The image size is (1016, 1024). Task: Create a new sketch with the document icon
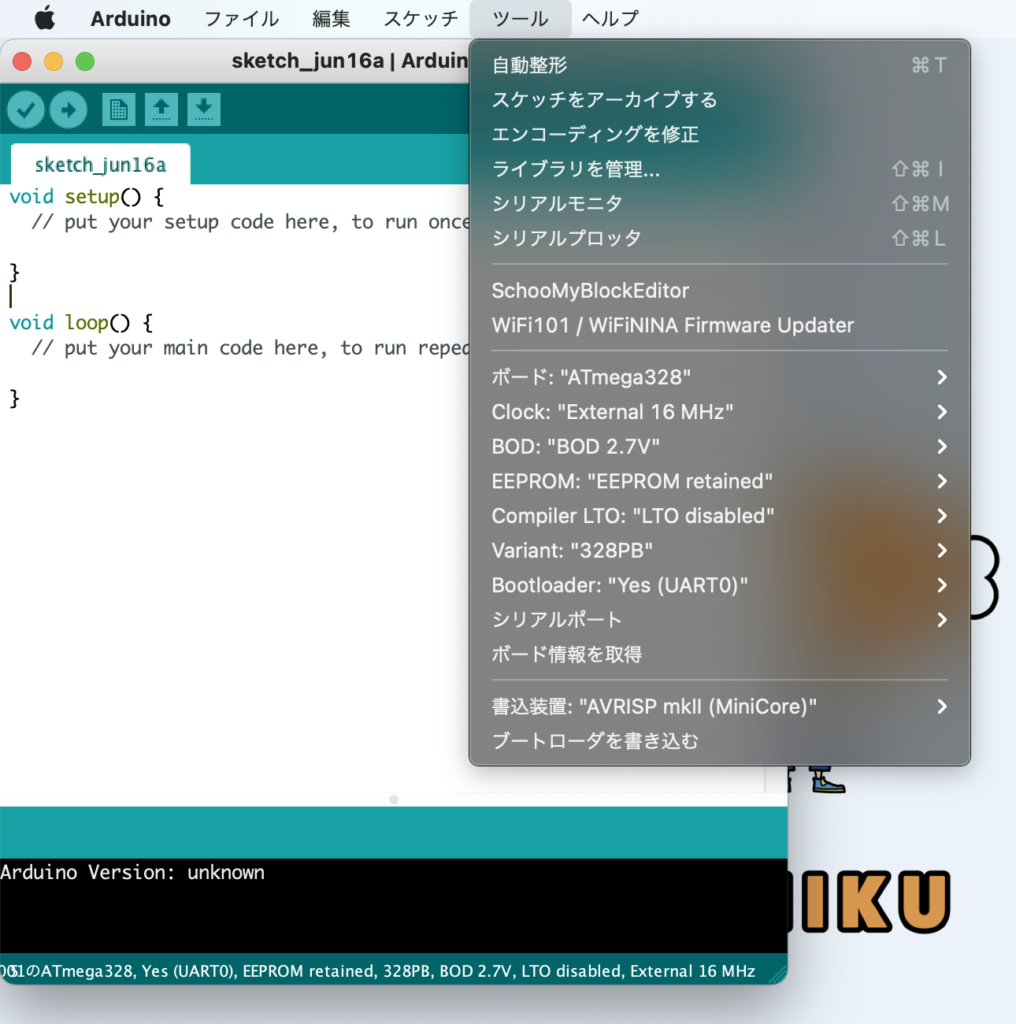coord(119,109)
